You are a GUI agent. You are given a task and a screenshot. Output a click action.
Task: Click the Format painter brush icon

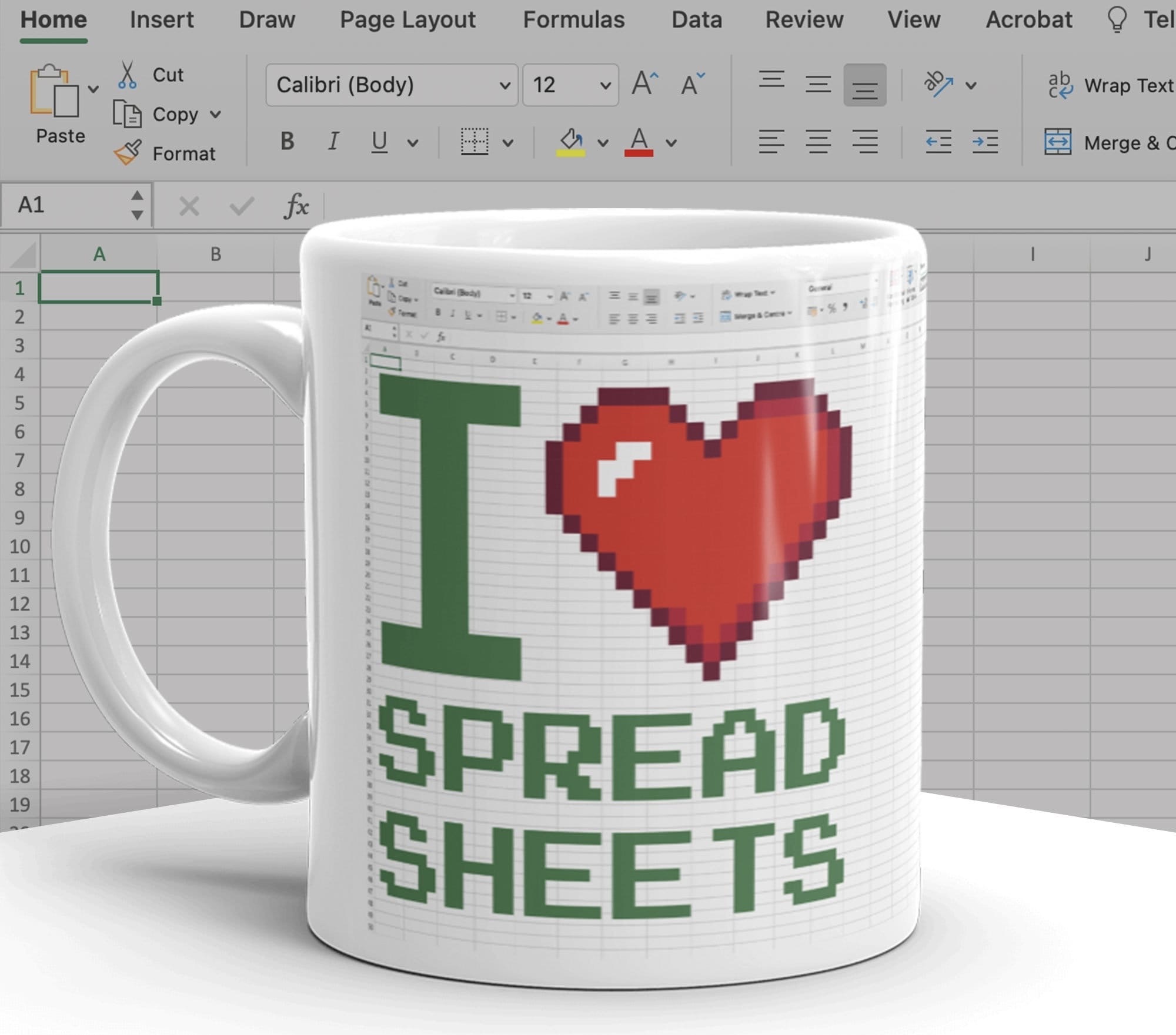(x=127, y=153)
